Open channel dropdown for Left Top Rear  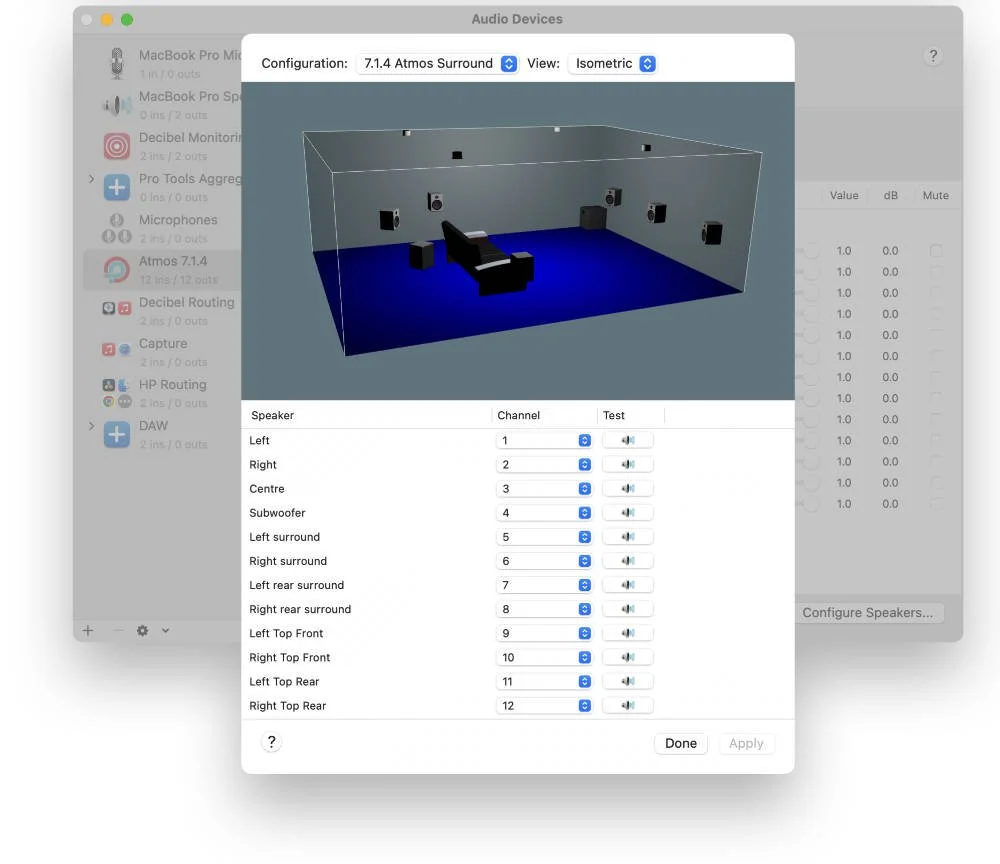point(544,682)
